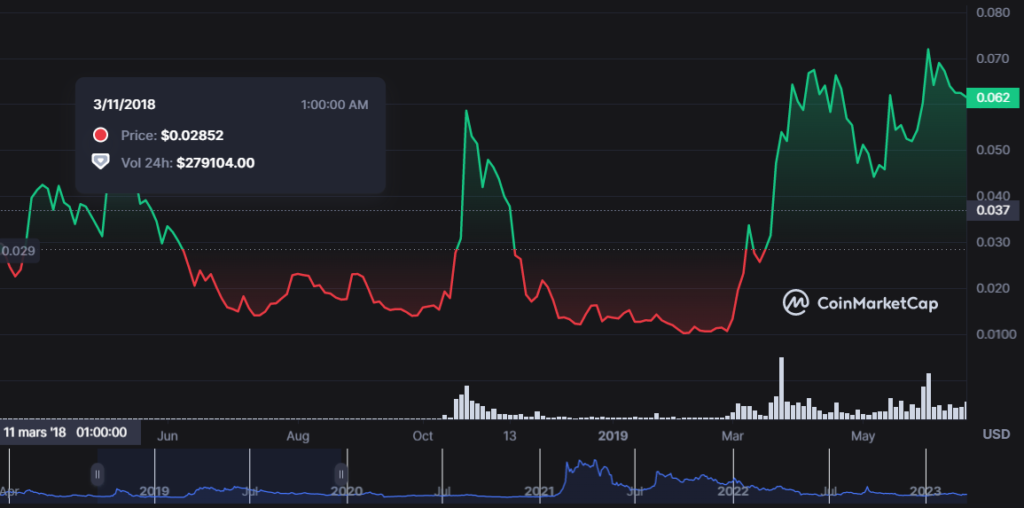Screen dimensions: 1024x508
Task: Click 2021 marker in range navigator
Action: click(539, 490)
